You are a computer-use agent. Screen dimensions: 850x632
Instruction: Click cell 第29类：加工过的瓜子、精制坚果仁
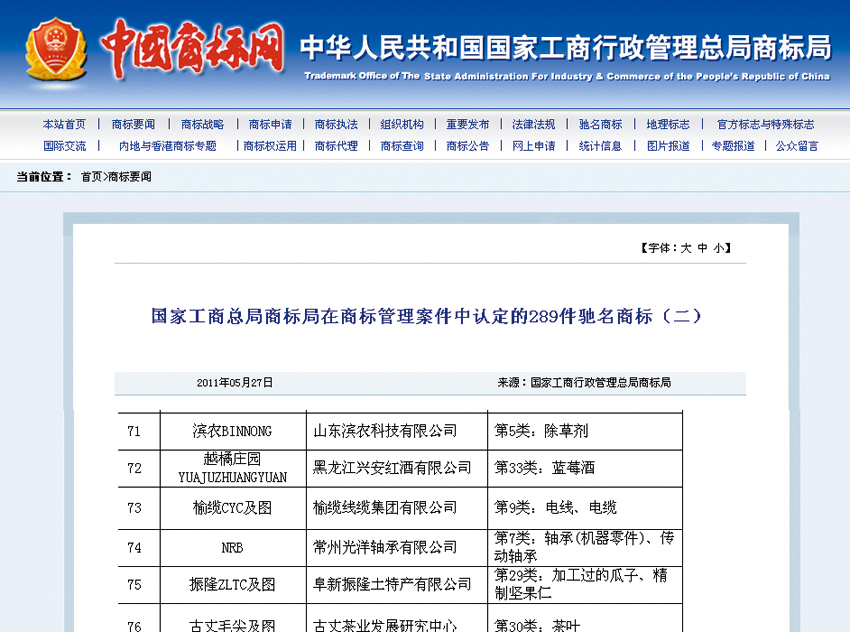click(x=585, y=585)
